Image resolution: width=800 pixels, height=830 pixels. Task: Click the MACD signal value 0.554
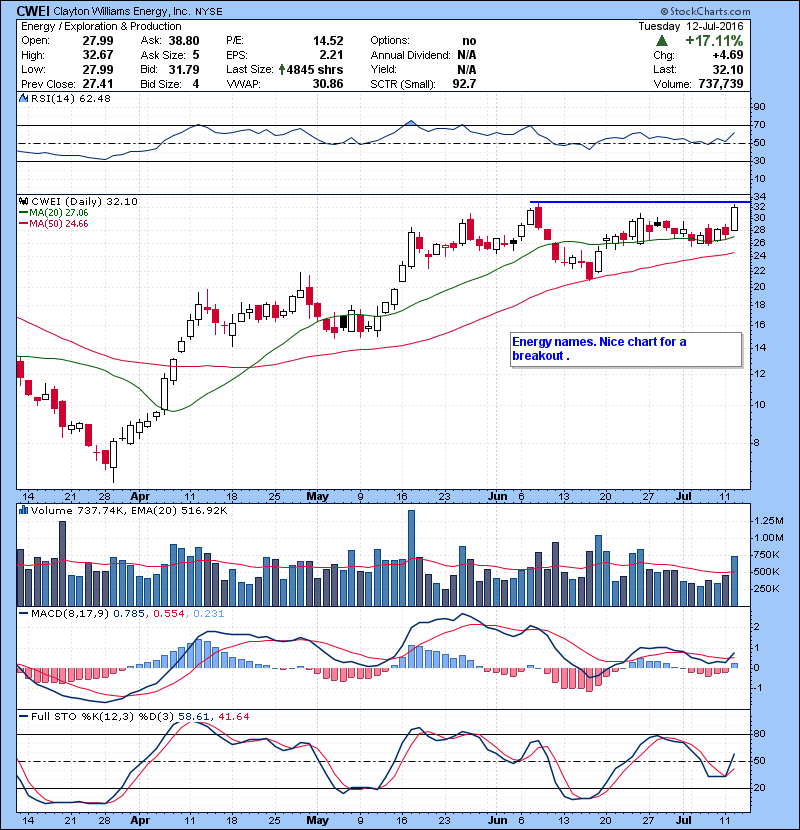coord(168,614)
